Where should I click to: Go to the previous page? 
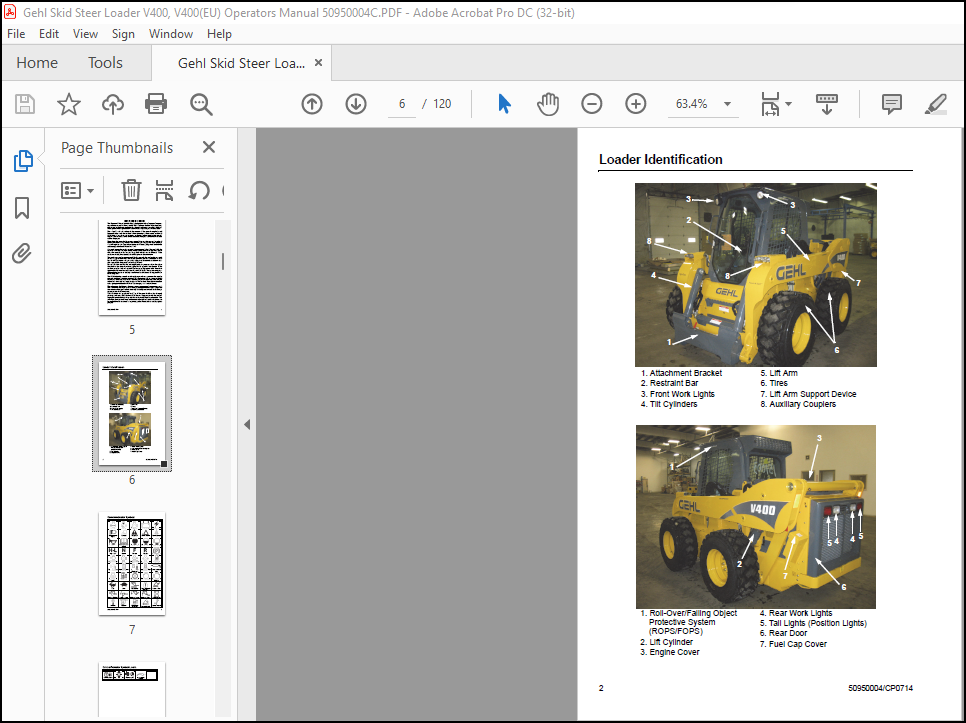(x=312, y=104)
